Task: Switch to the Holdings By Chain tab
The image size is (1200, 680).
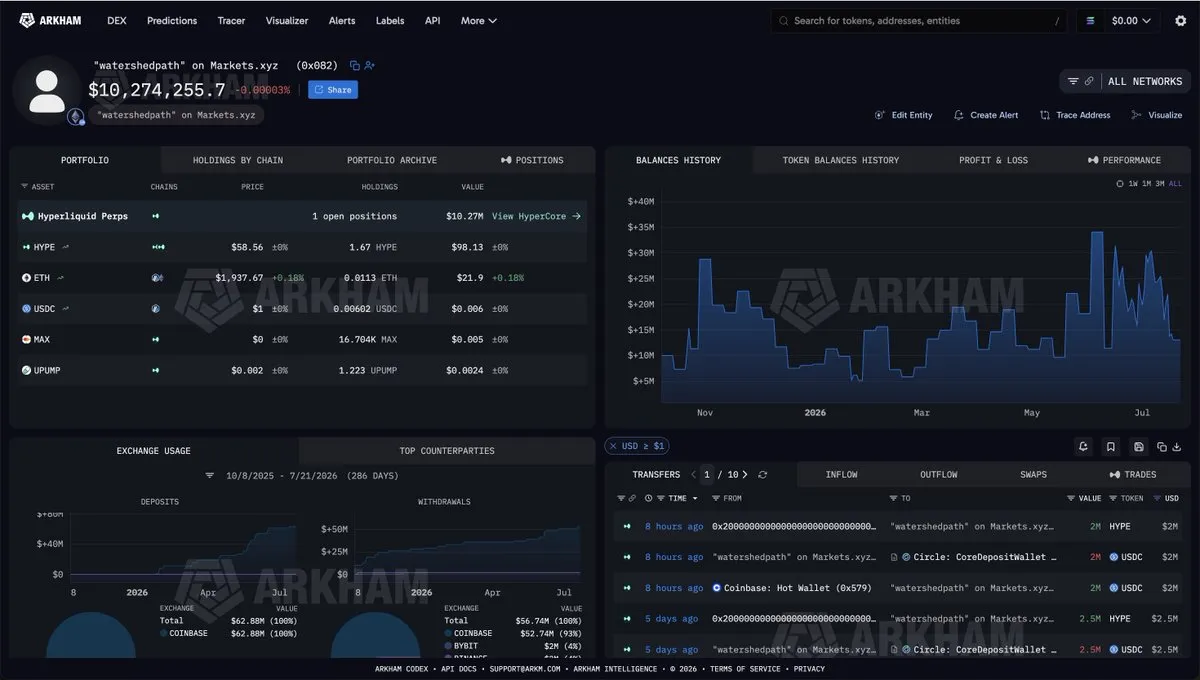Action: point(238,160)
